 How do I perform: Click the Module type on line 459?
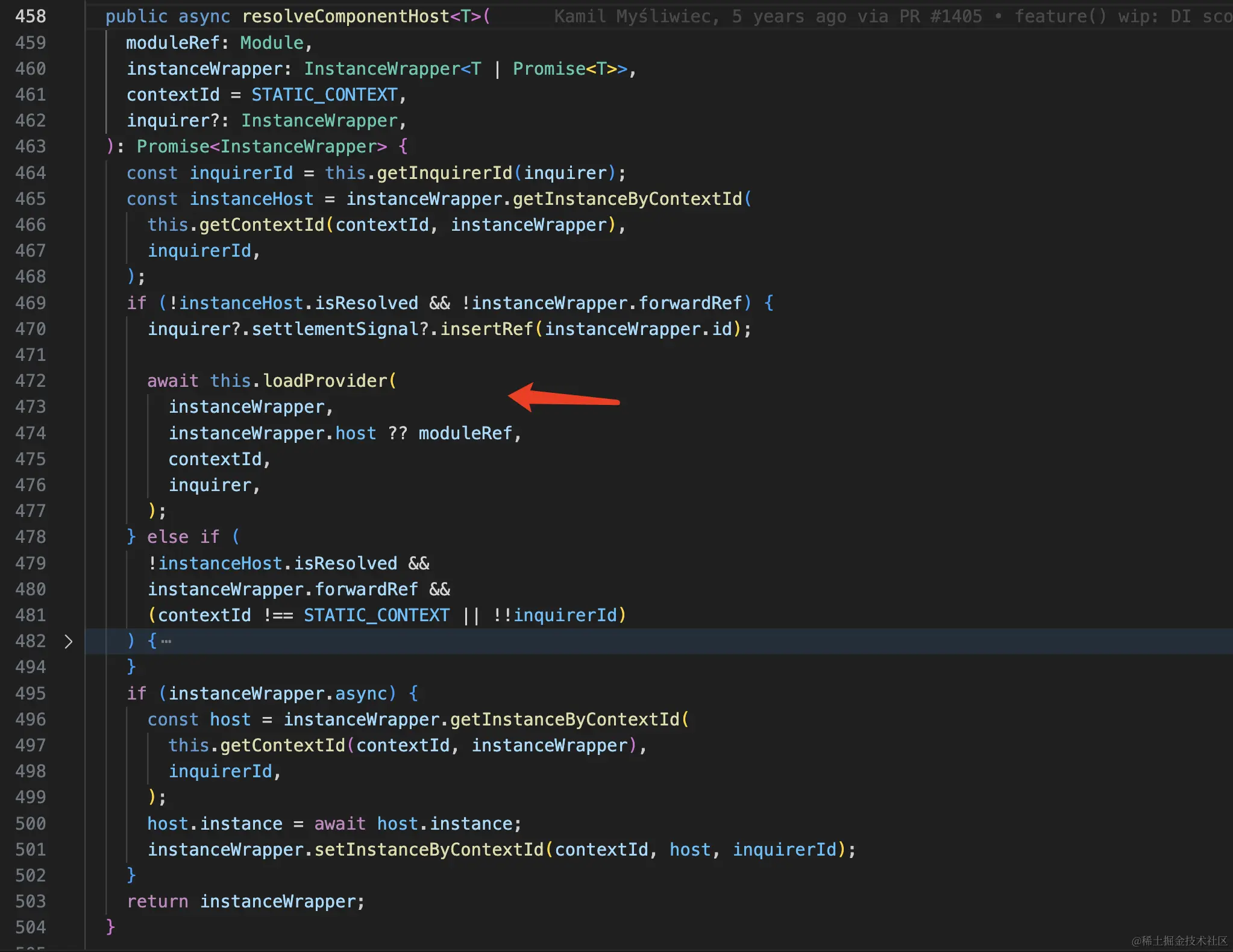click(272, 43)
